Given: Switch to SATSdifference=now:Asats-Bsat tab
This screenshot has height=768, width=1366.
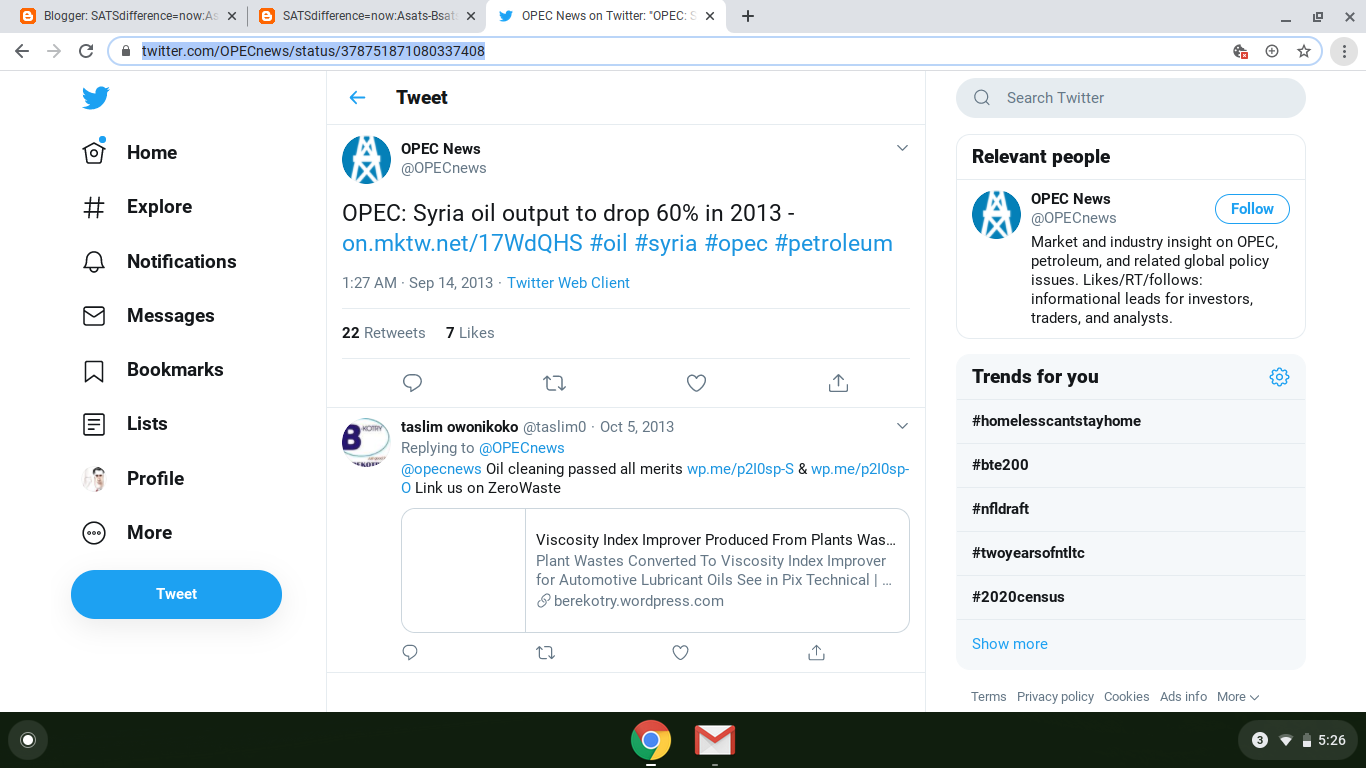Looking at the screenshot, I should click(x=367, y=16).
